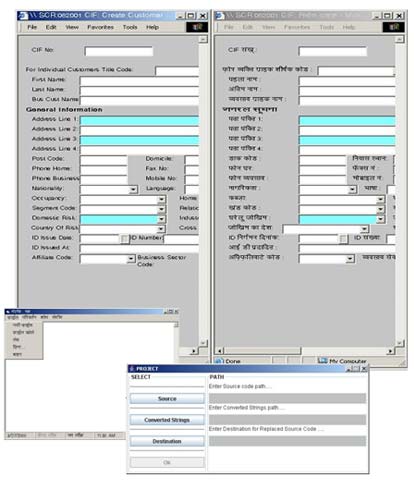Open the Affiliate Code dropdown
The height and width of the screenshot is (482, 414).
tap(131, 259)
